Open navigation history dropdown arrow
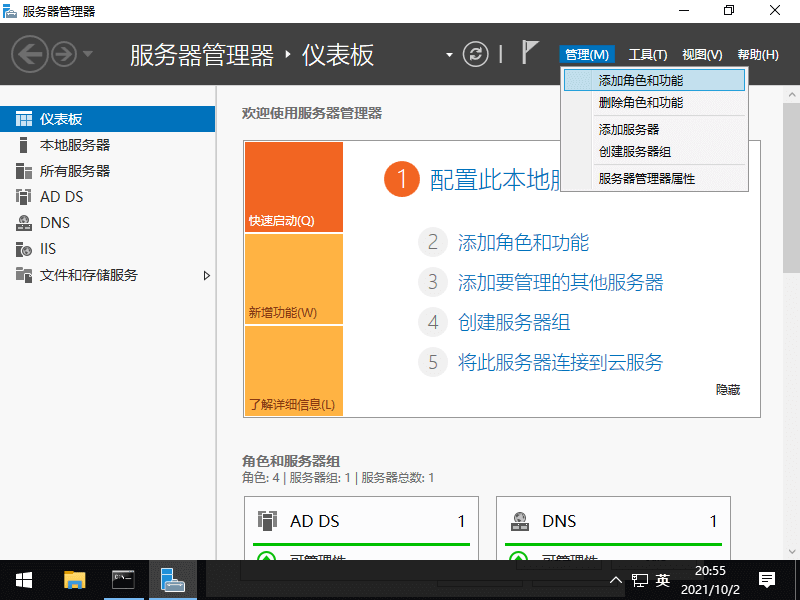This screenshot has width=800, height=600. pyautogui.click(x=88, y=53)
